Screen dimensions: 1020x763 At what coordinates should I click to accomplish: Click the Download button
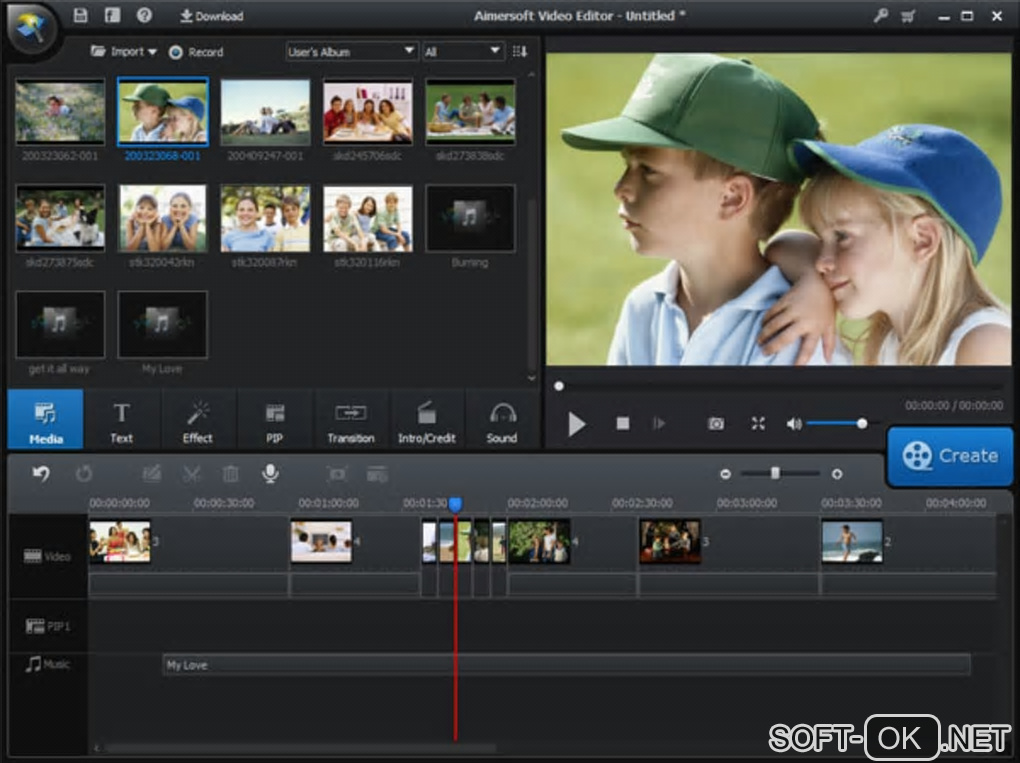[211, 16]
